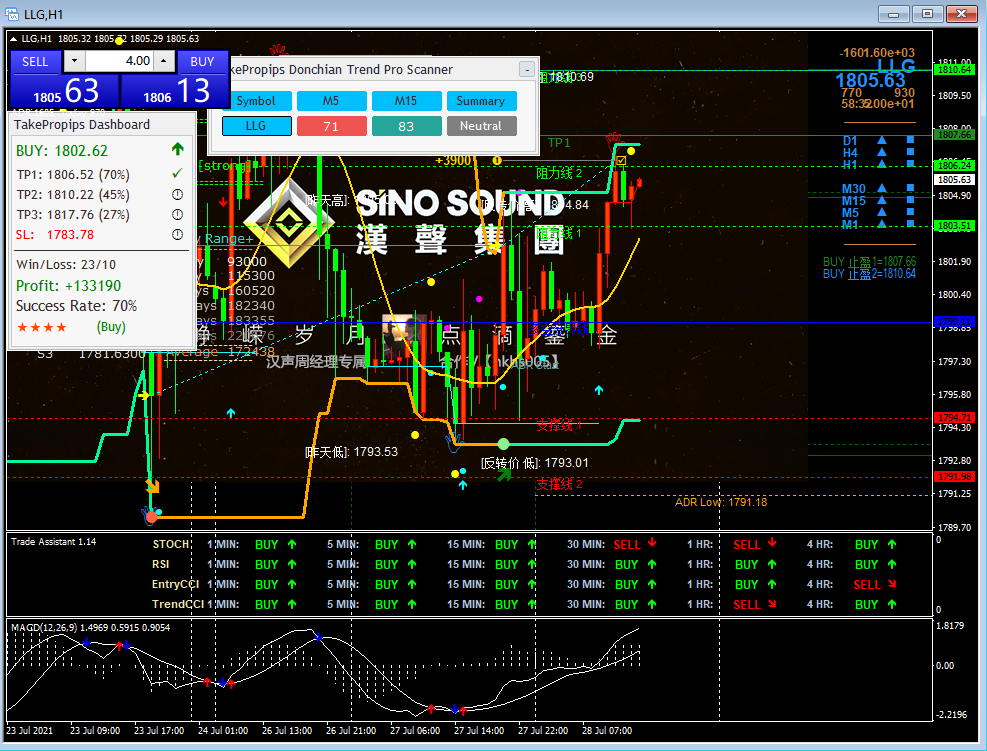Click the M5 column header in the scanner
This screenshot has height=751, width=987.
tap(331, 101)
